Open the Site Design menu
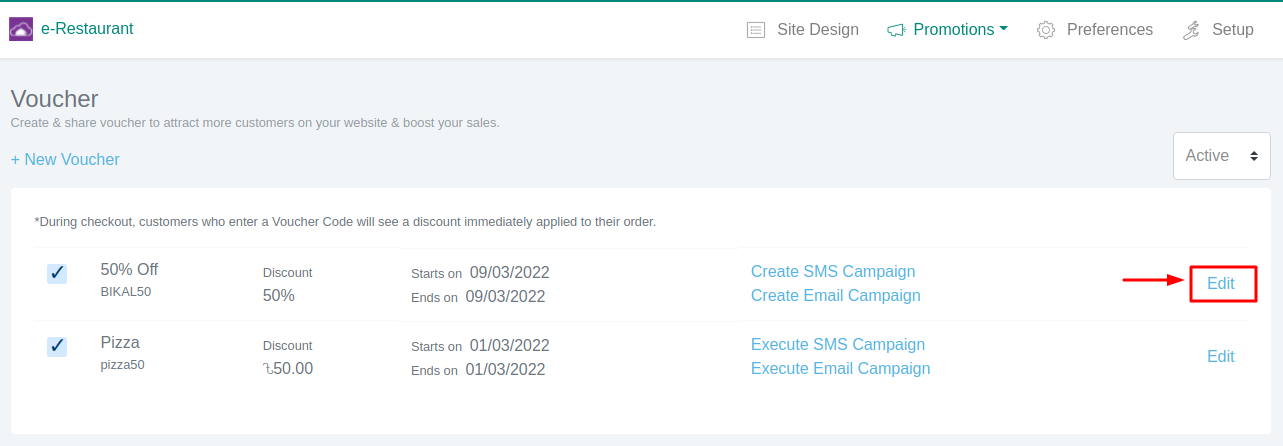This screenshot has height=446, width=1283. point(817,30)
